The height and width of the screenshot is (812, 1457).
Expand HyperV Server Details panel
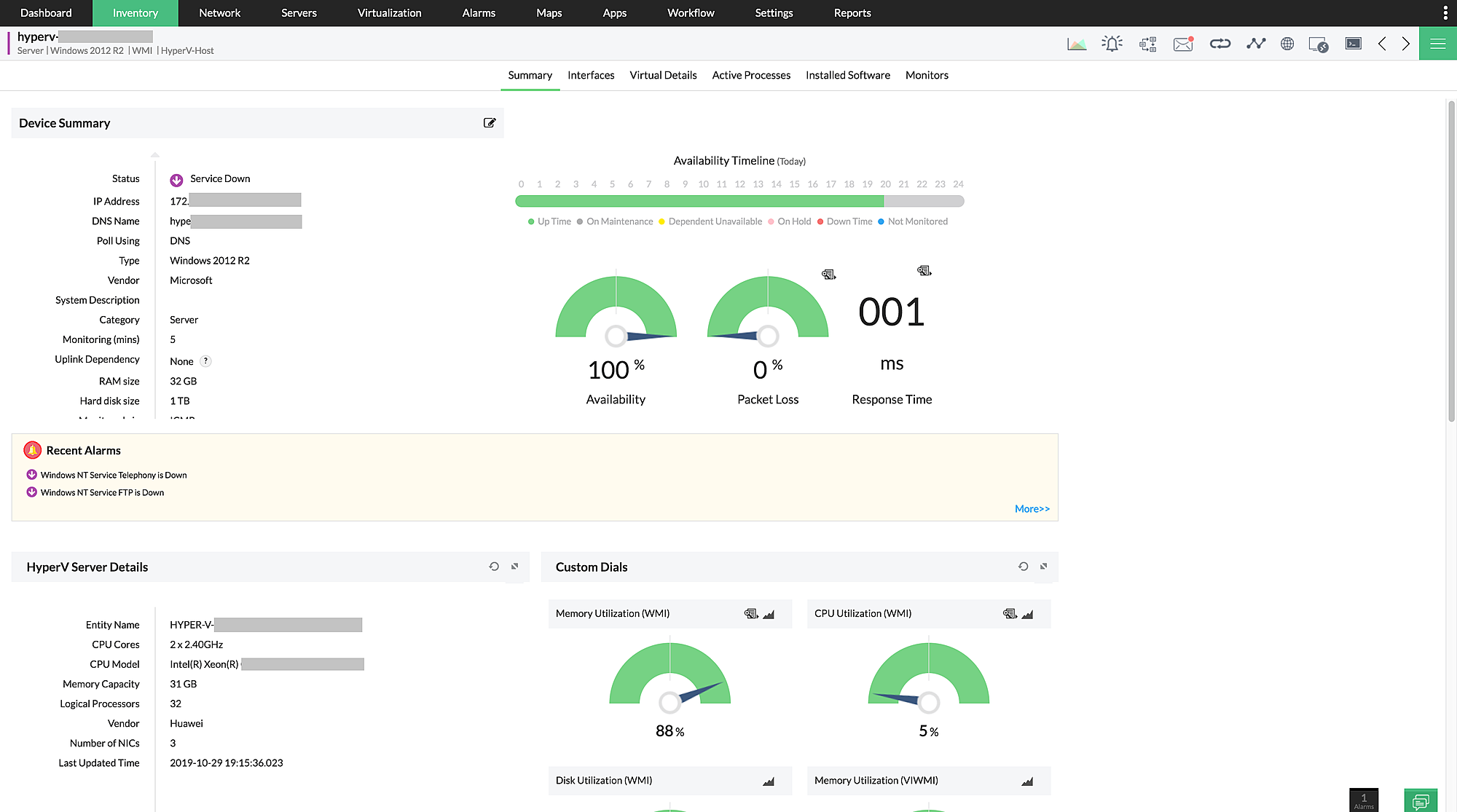click(x=514, y=567)
